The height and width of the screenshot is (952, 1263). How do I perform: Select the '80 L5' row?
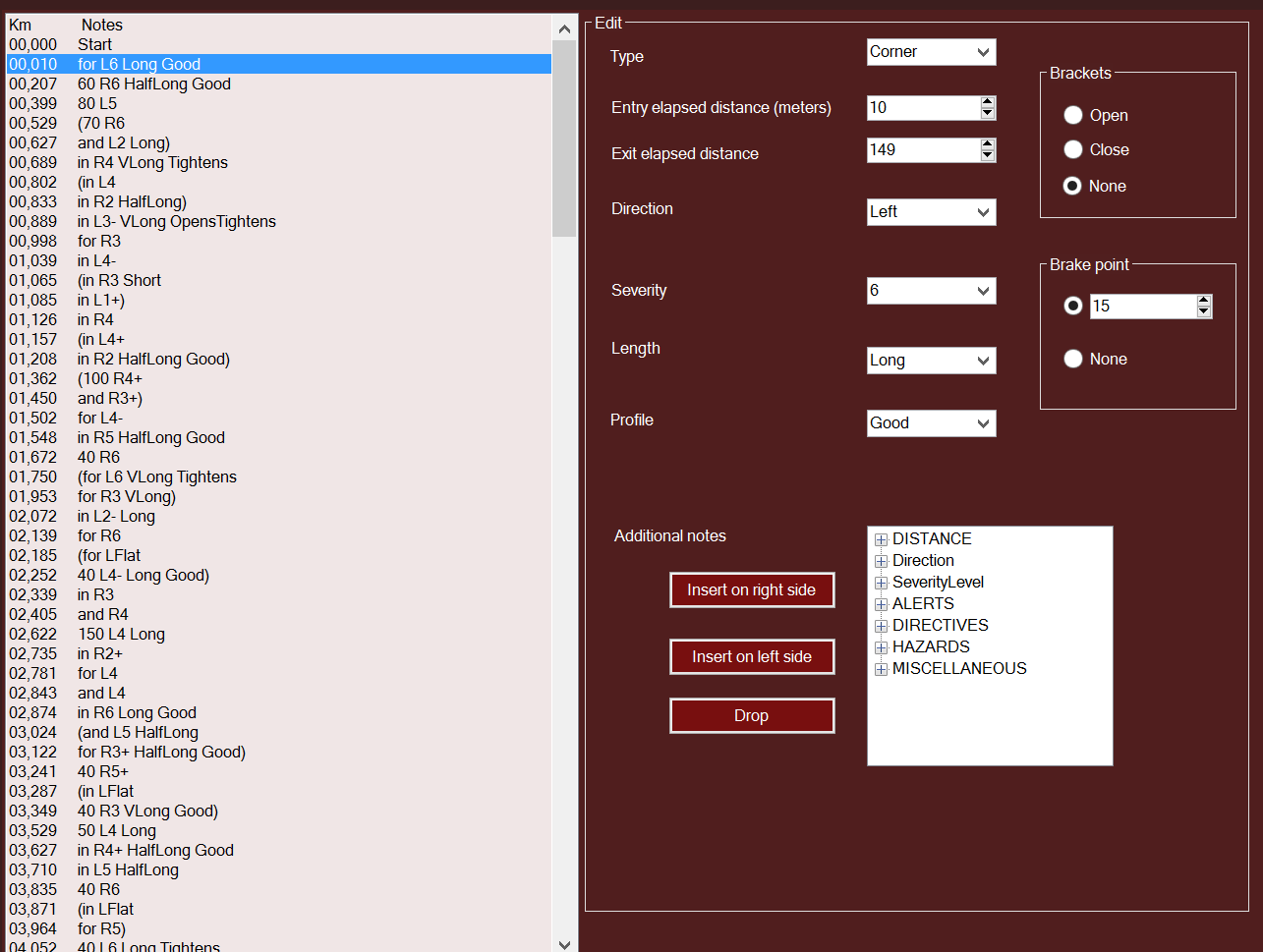279,103
